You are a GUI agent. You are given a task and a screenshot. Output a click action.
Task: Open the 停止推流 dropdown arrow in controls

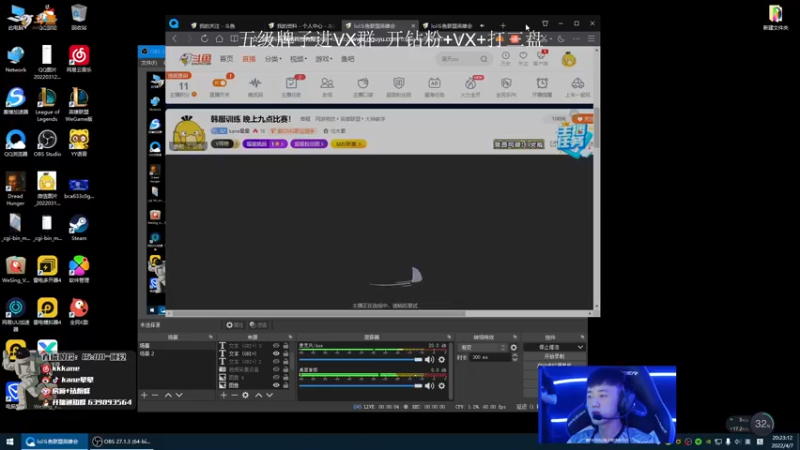580,347
